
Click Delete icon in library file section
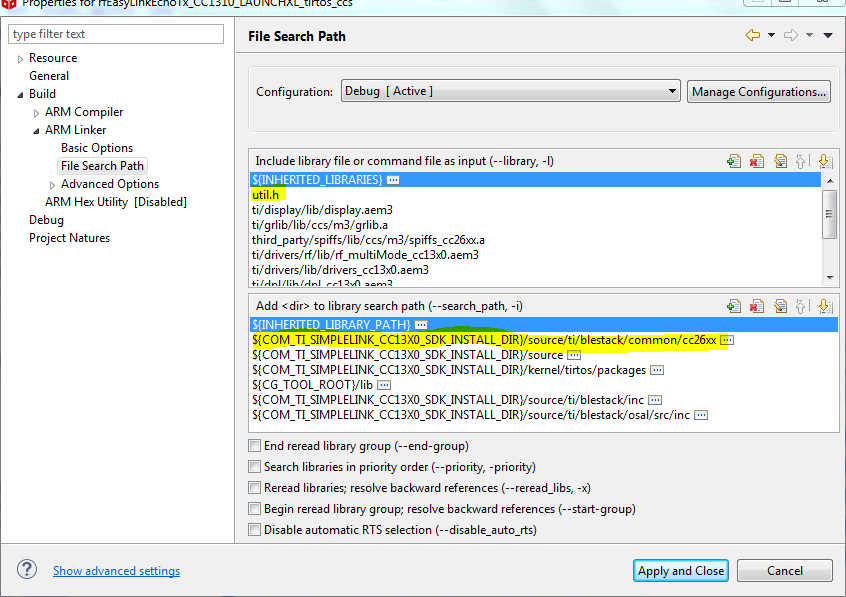coord(757,161)
